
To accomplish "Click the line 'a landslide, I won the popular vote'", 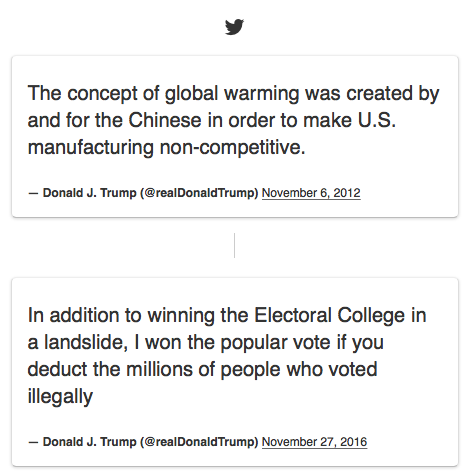I will pyautogui.click(x=179, y=342).
